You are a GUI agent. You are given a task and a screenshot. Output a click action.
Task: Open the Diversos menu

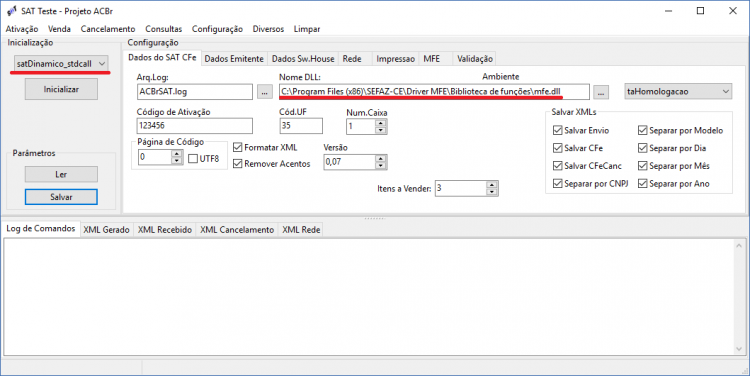tap(268, 29)
